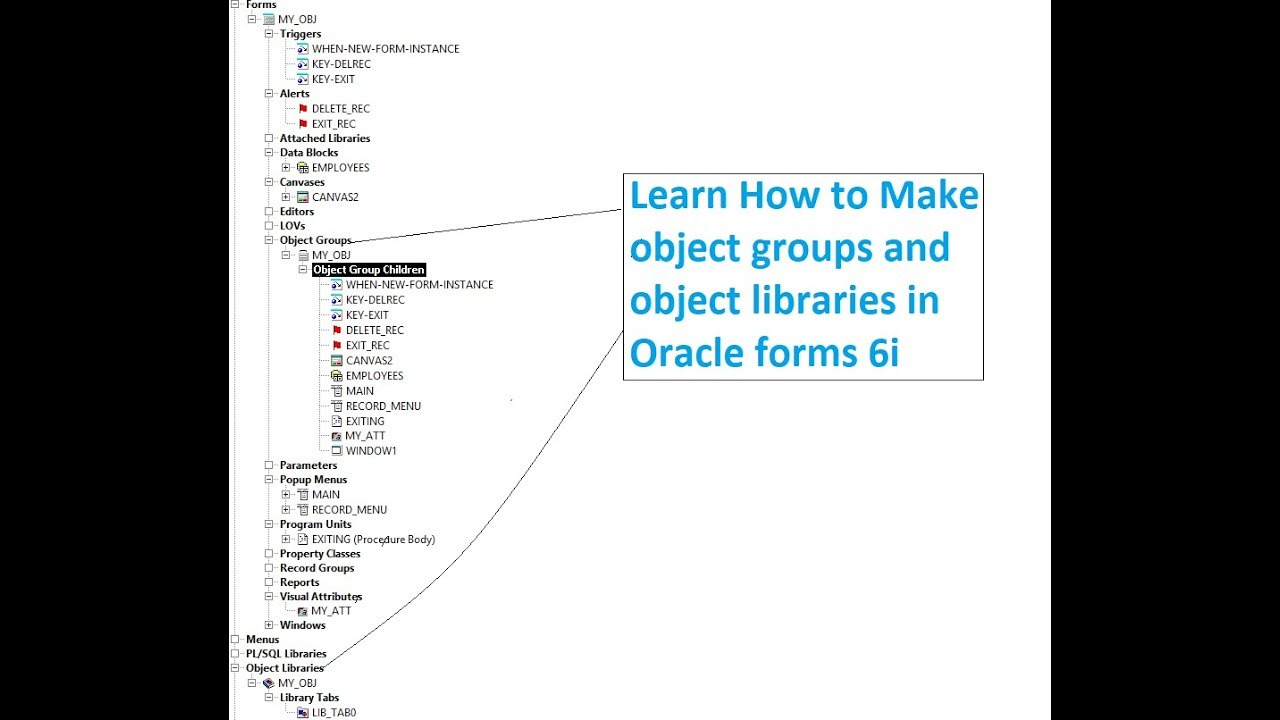Click the trigger icon of WHEN-NEW-FORM-INSTANCE in Object Group Children
Viewport: 1280px width, 720px height.
click(x=337, y=284)
